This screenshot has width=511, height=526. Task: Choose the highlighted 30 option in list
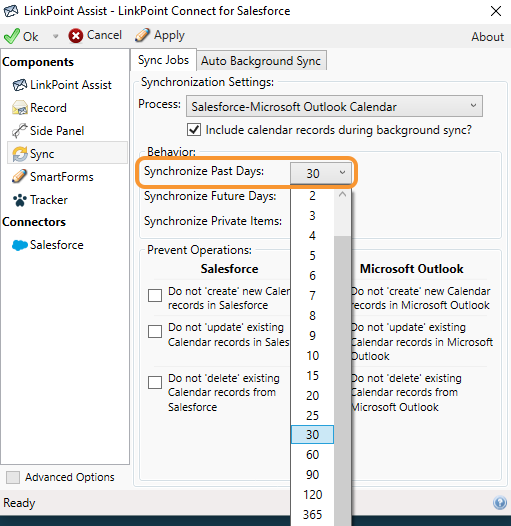[x=312, y=434]
